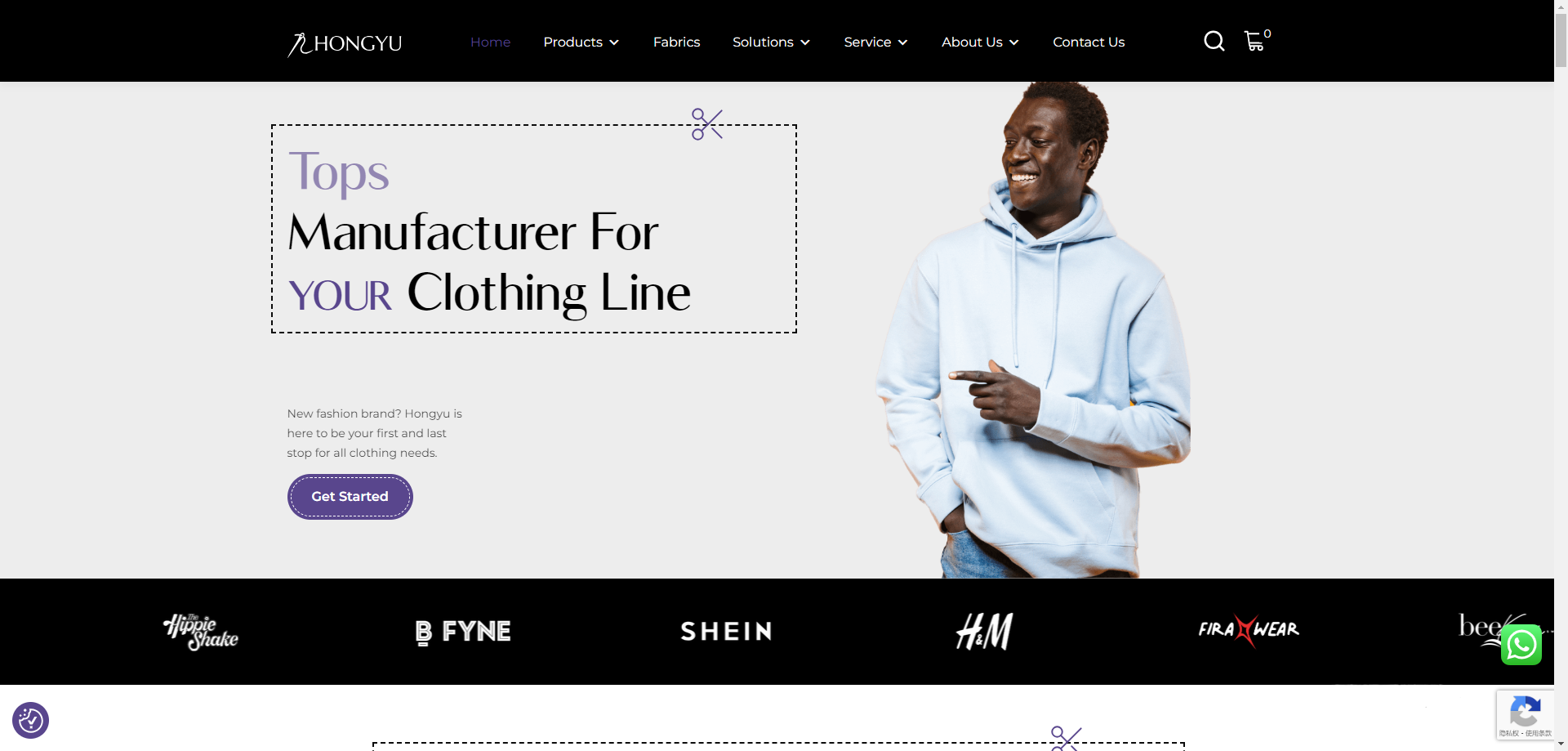
Task: Open the Contact Us link
Action: pos(1089,42)
